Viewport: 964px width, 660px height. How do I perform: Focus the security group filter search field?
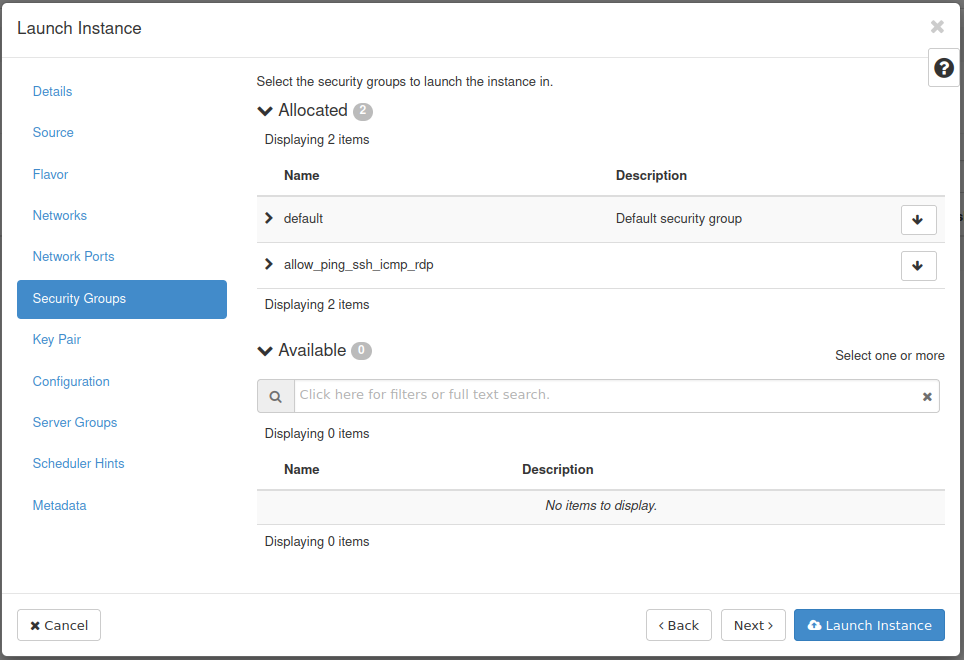tap(605, 395)
